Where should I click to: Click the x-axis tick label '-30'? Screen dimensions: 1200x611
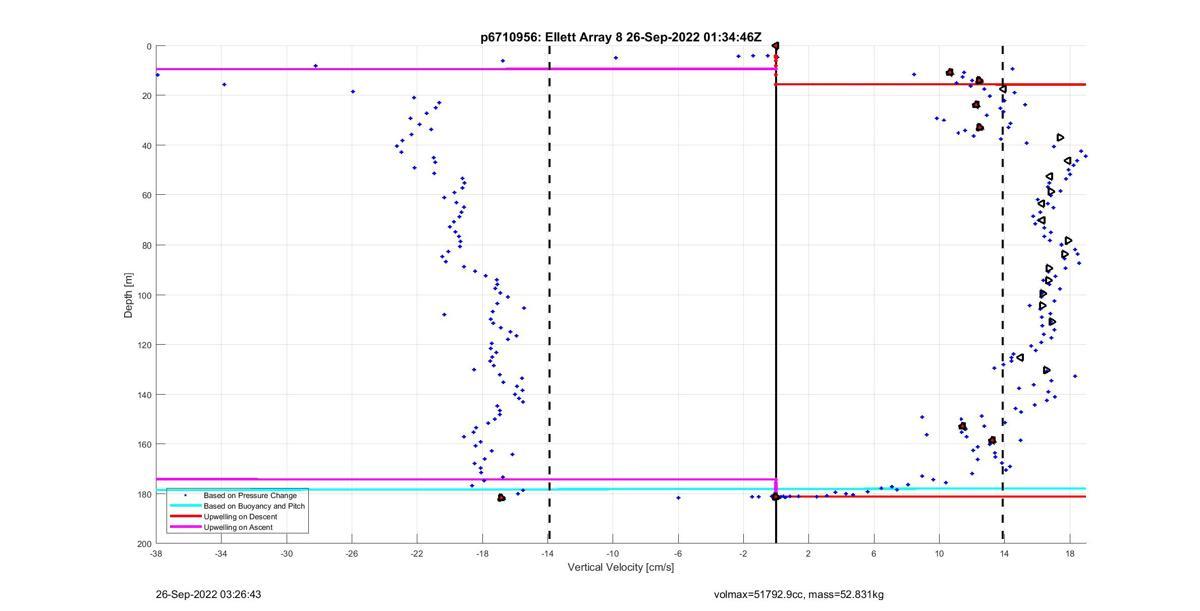point(286,553)
